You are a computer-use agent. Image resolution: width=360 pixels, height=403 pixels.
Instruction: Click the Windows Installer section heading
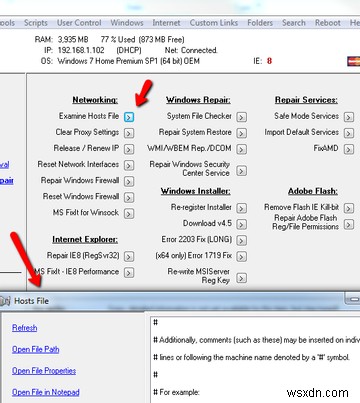tap(195, 191)
